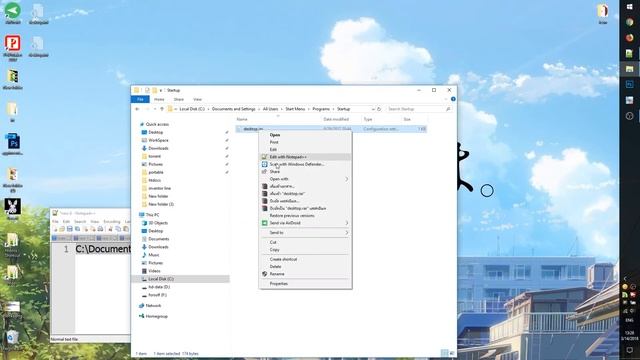Expand the Open with submenu
640x360 pixels.
tap(305, 179)
